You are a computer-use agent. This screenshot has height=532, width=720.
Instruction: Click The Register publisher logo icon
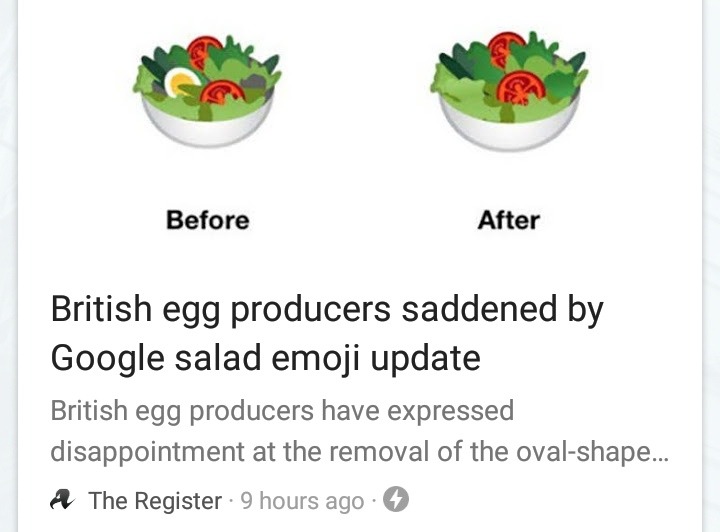click(x=62, y=499)
